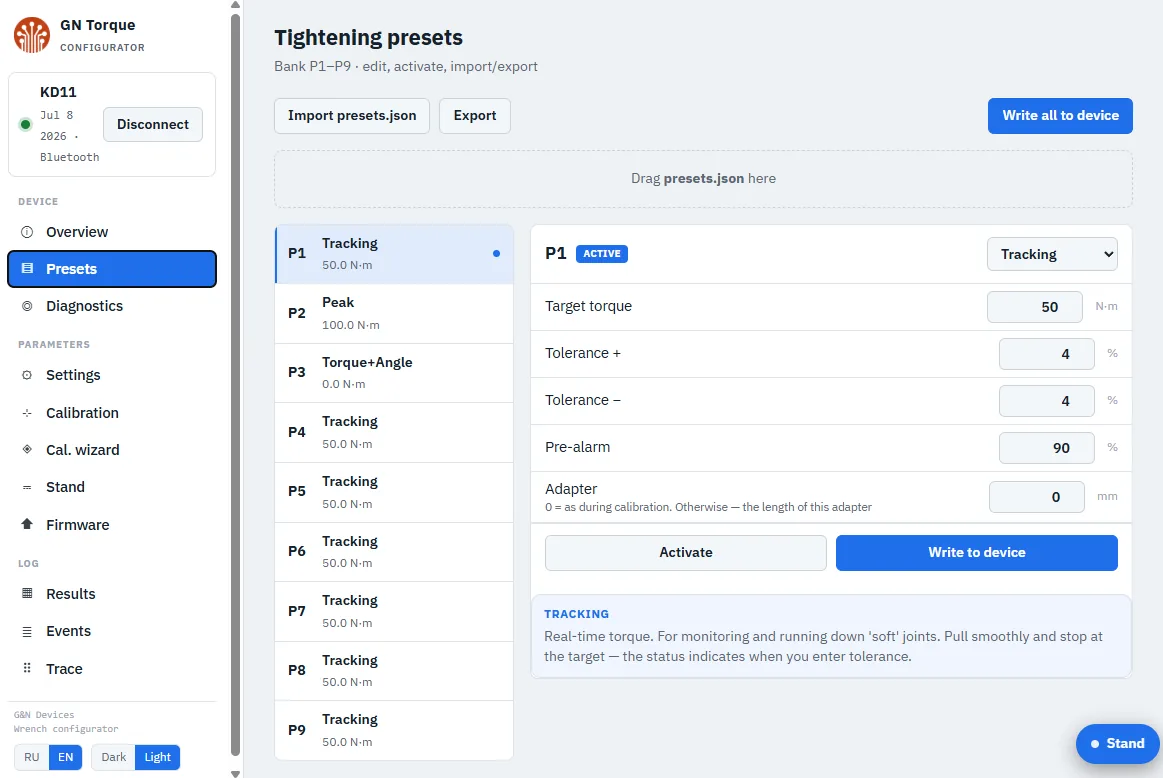The height and width of the screenshot is (778, 1163).
Task: Open the Overview page
Action: pyautogui.click(x=112, y=232)
